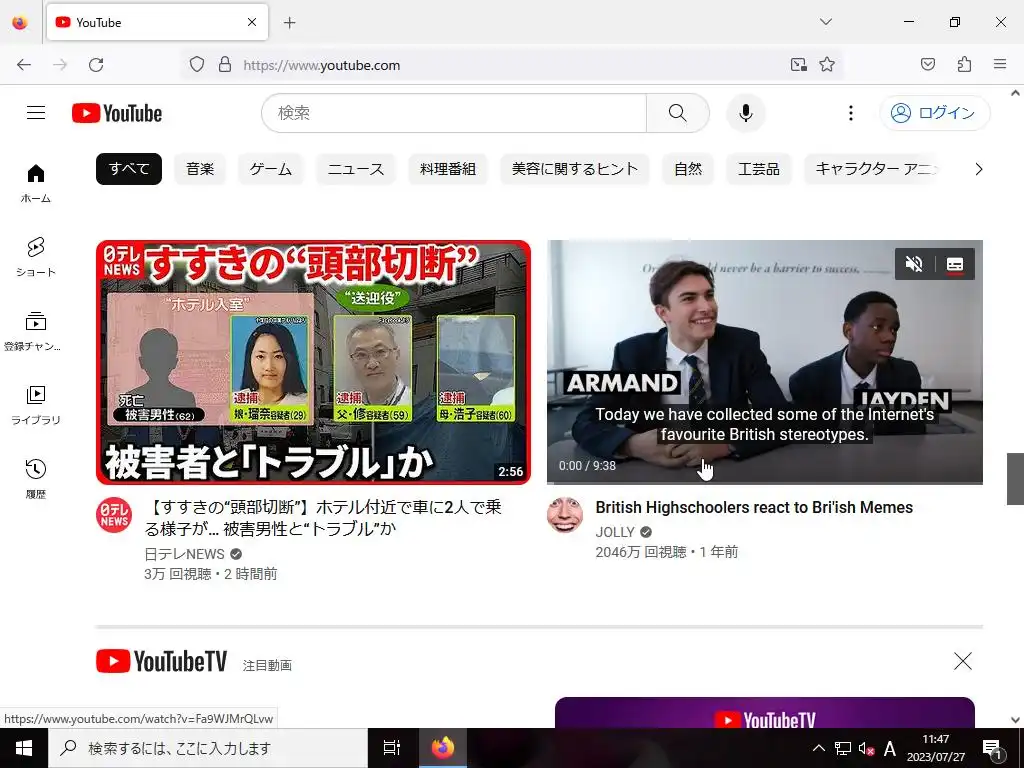Screen dimensions: 1024x768
Task: Toggle subtitles on the video preview
Action: 955,264
